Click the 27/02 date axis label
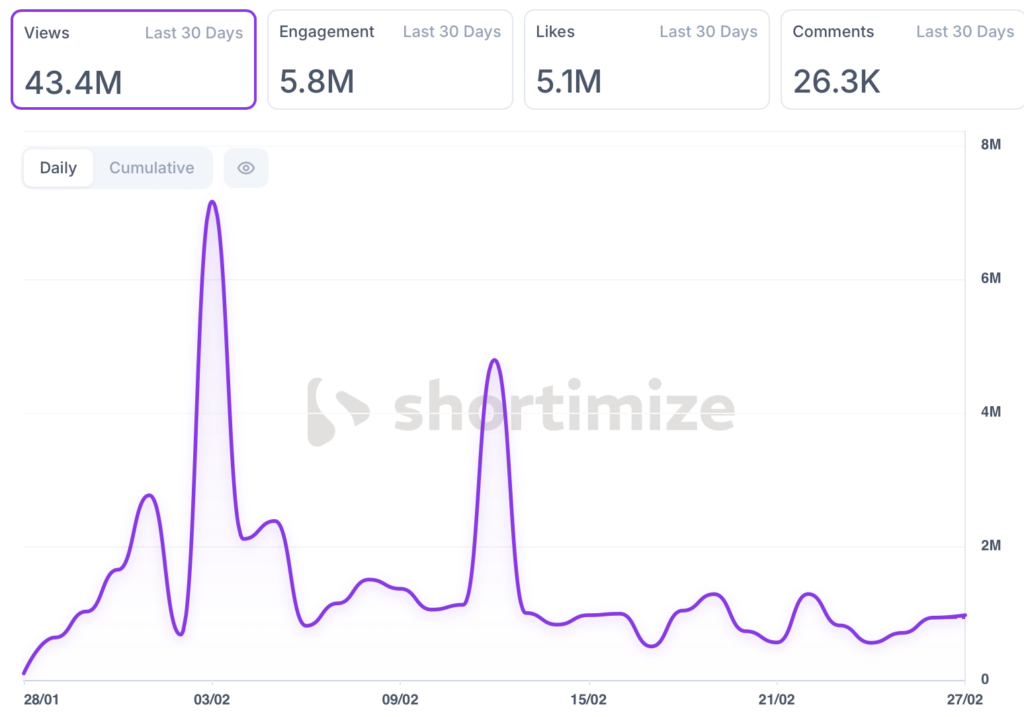This screenshot has width=1024, height=717. click(963, 699)
